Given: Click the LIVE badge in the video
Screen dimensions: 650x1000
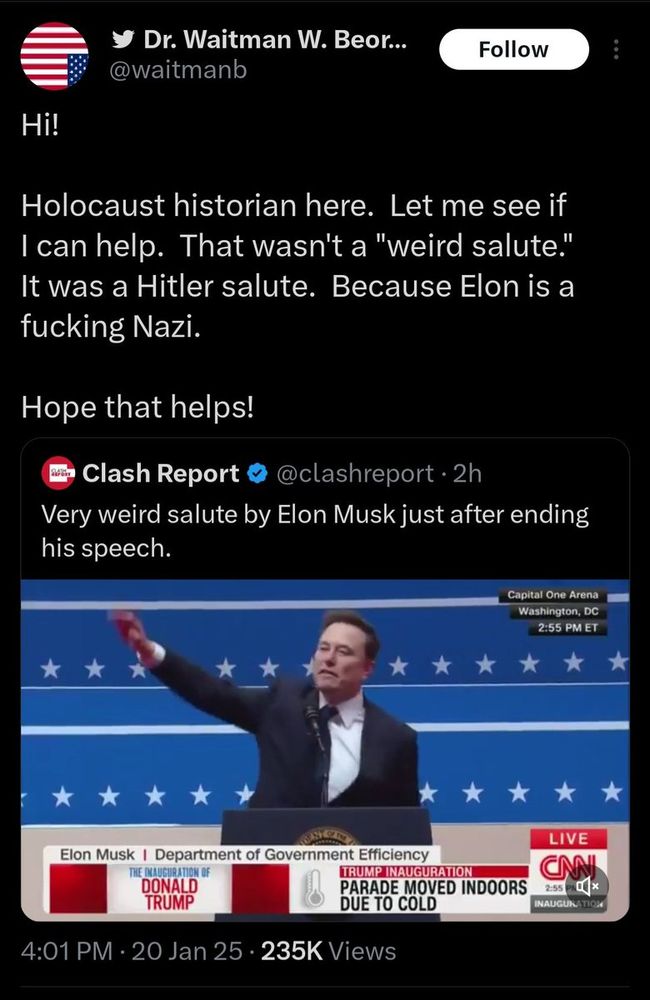Looking at the screenshot, I should click(x=568, y=838).
